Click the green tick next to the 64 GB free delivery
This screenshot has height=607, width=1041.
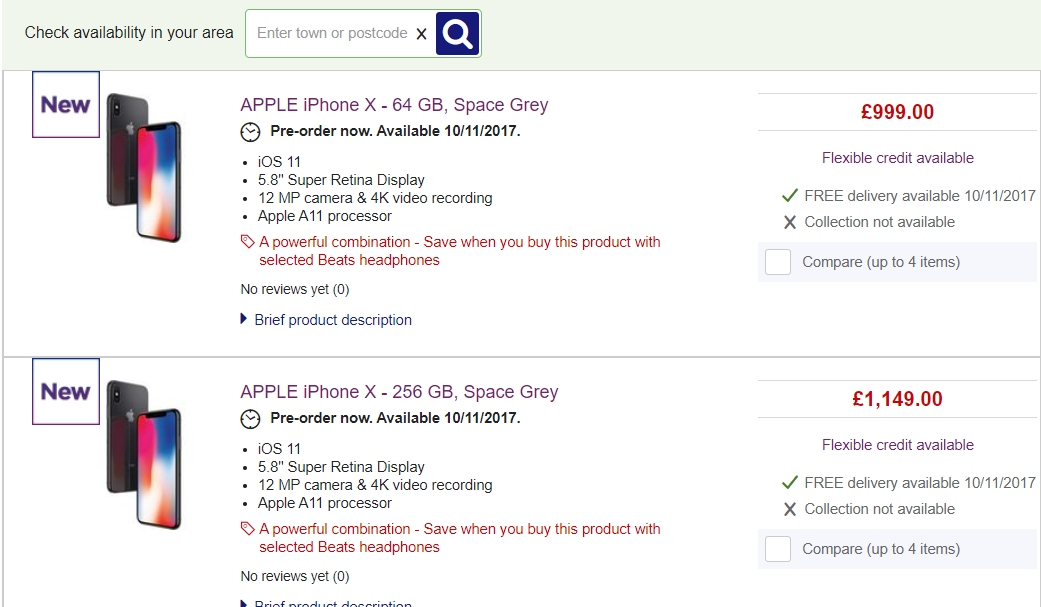tap(789, 195)
